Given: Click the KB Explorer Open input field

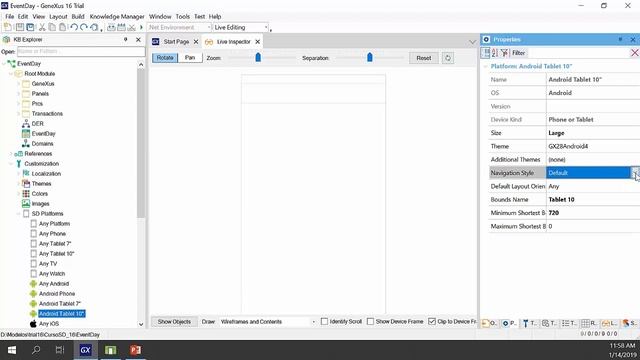Looking at the screenshot, I should pos(81,51).
